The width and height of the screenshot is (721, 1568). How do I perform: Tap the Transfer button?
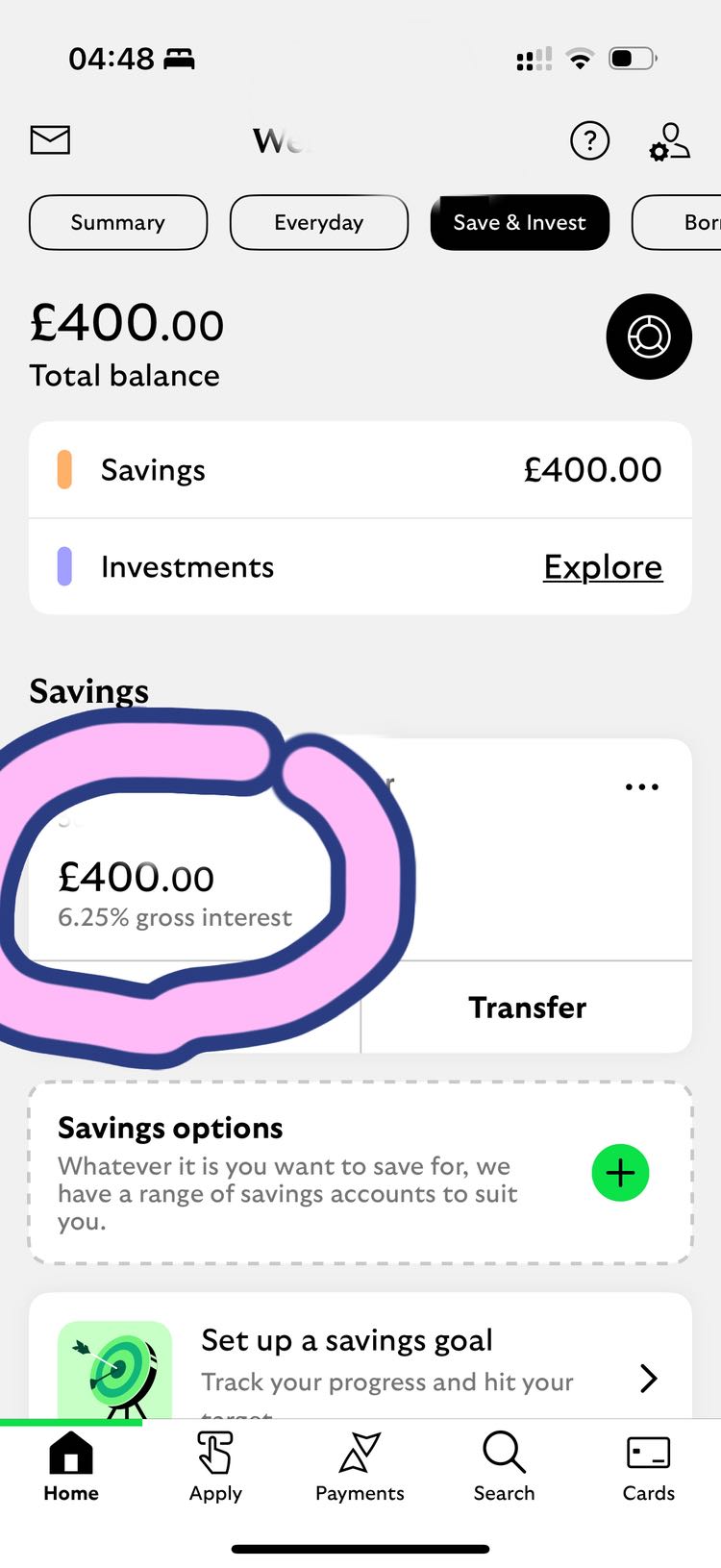(x=527, y=1007)
